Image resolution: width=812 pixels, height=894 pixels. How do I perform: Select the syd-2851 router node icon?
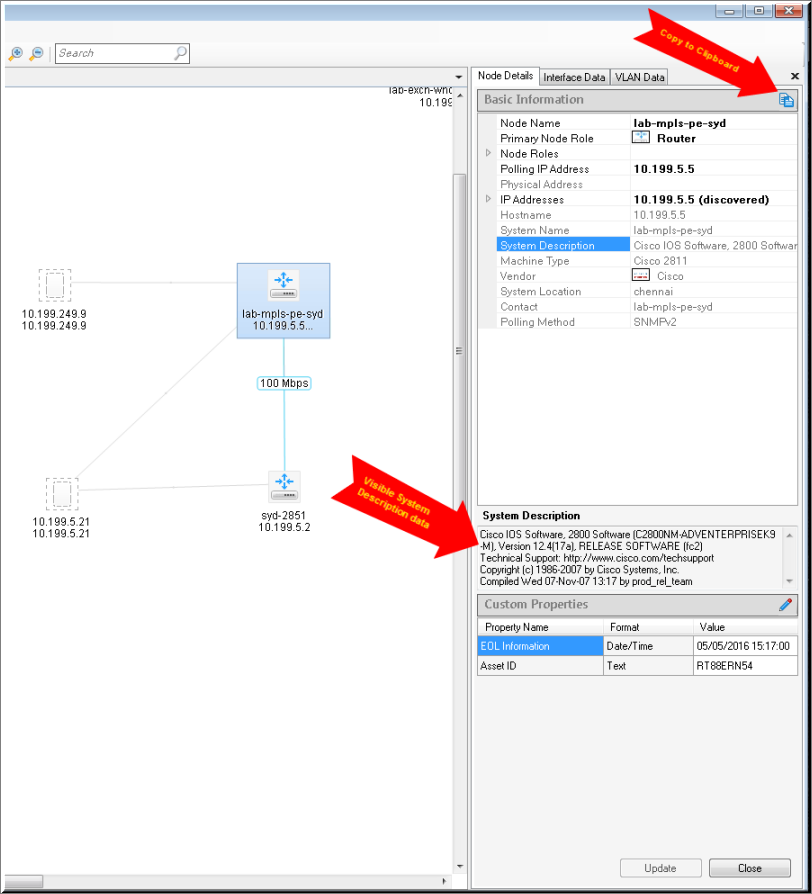[284, 486]
